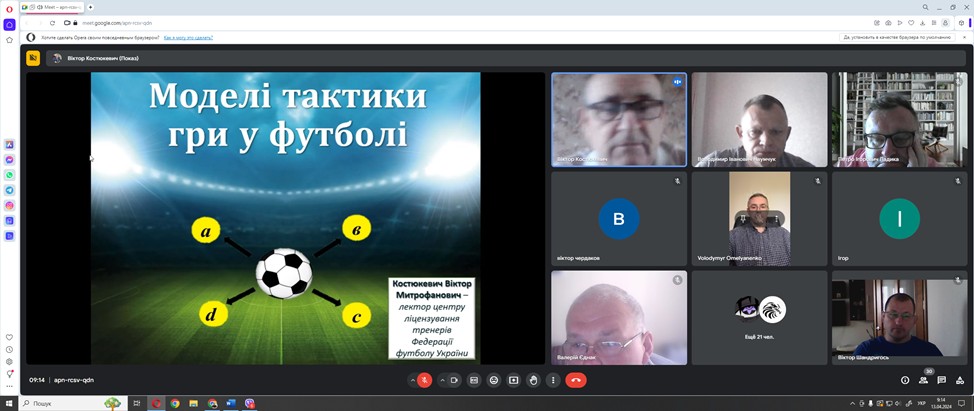Viewport: 974px width, 411px height.
Task: Click the Windows taskbar search box 'Пошук'
Action: [71, 404]
